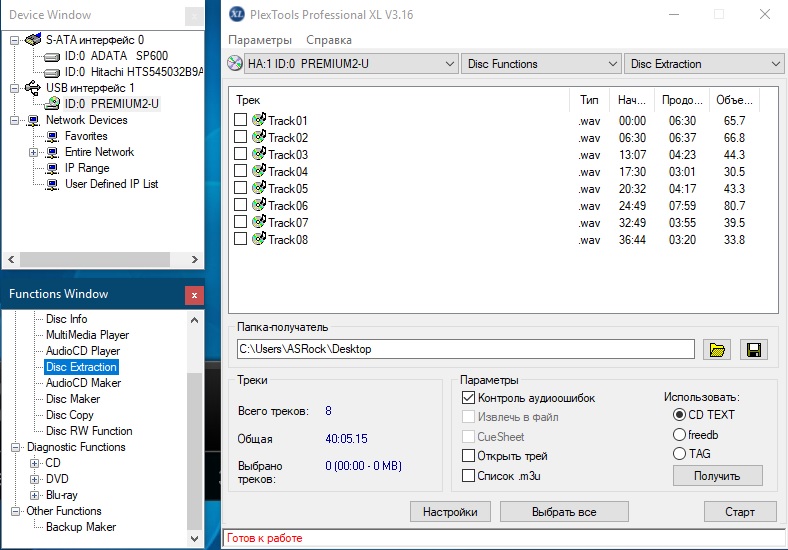
Task: Check the Track04 checkbox
Action: click(x=241, y=171)
